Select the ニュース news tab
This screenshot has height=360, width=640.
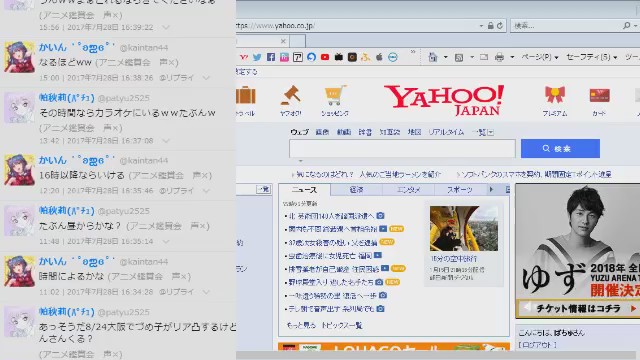click(304, 190)
